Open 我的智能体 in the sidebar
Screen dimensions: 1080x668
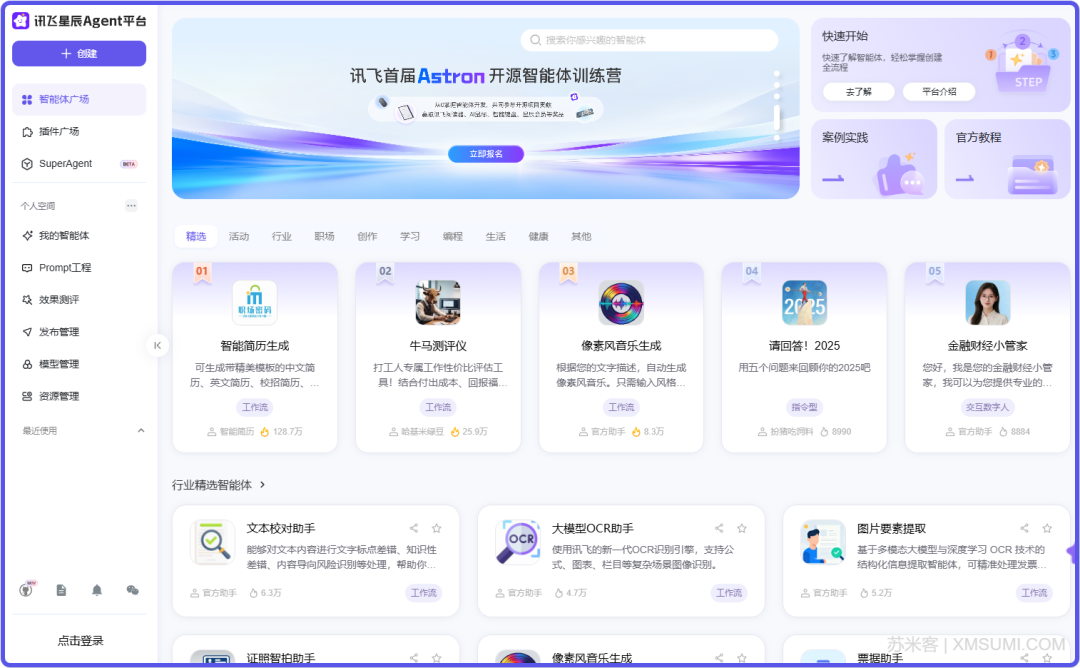point(79,236)
